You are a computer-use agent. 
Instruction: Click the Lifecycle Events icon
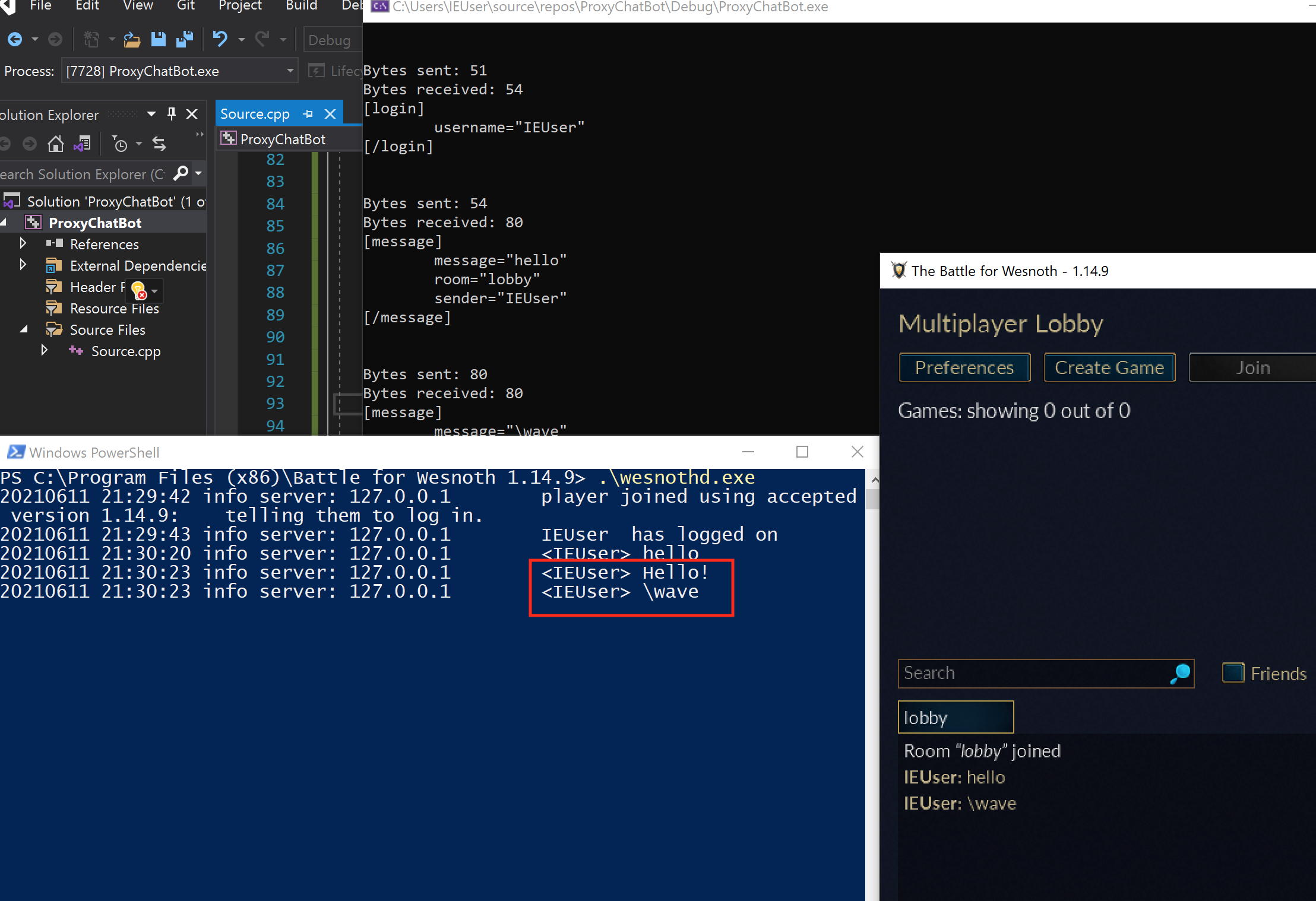(317, 71)
